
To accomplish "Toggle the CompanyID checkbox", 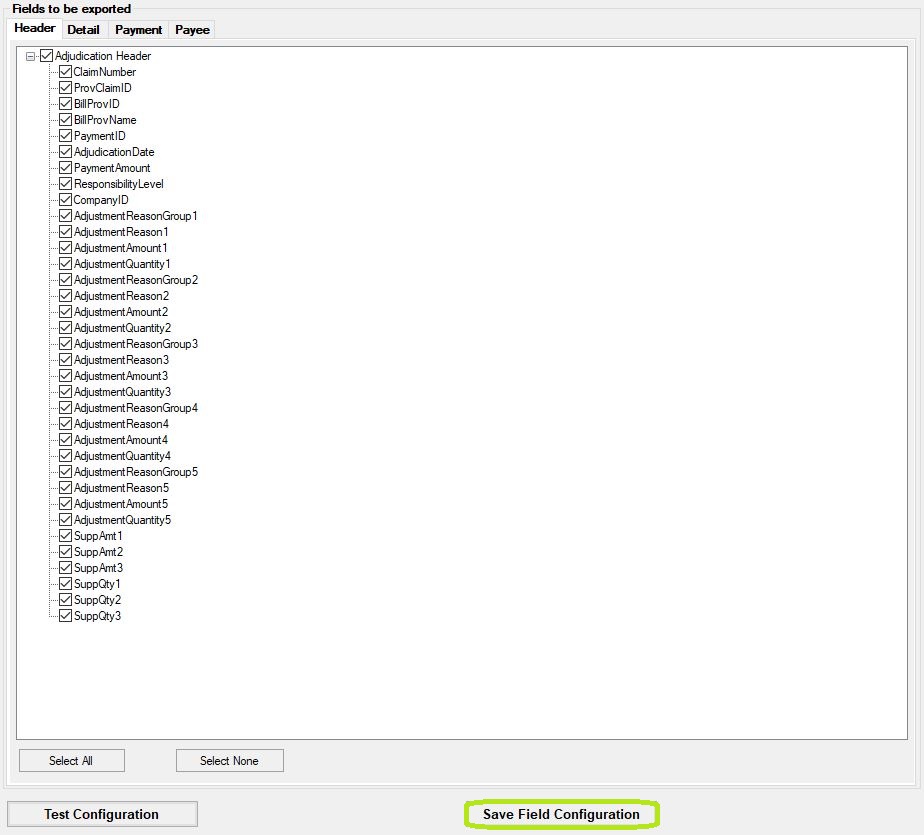I will 65,200.
